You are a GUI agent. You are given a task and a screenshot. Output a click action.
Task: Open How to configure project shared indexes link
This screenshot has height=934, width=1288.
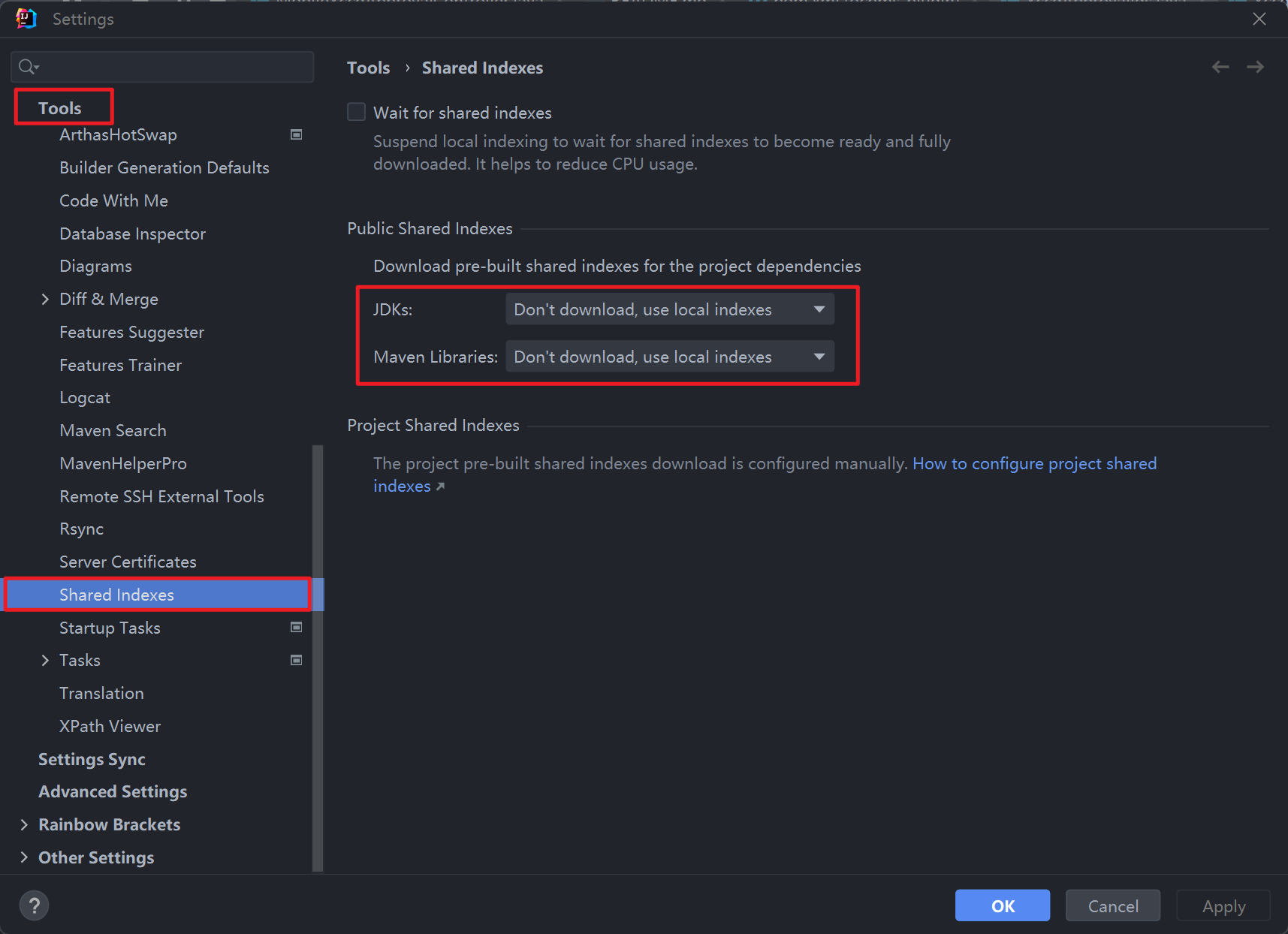(x=1033, y=463)
